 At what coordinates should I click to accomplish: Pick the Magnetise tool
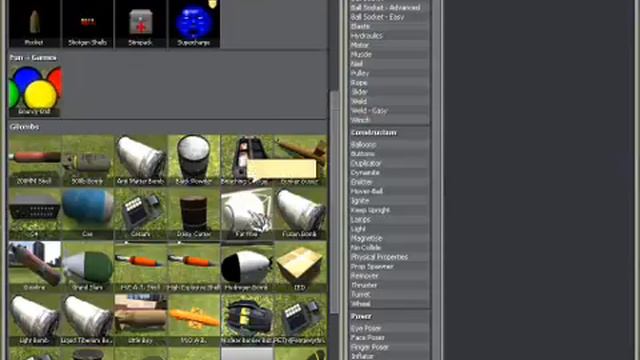[390, 238]
